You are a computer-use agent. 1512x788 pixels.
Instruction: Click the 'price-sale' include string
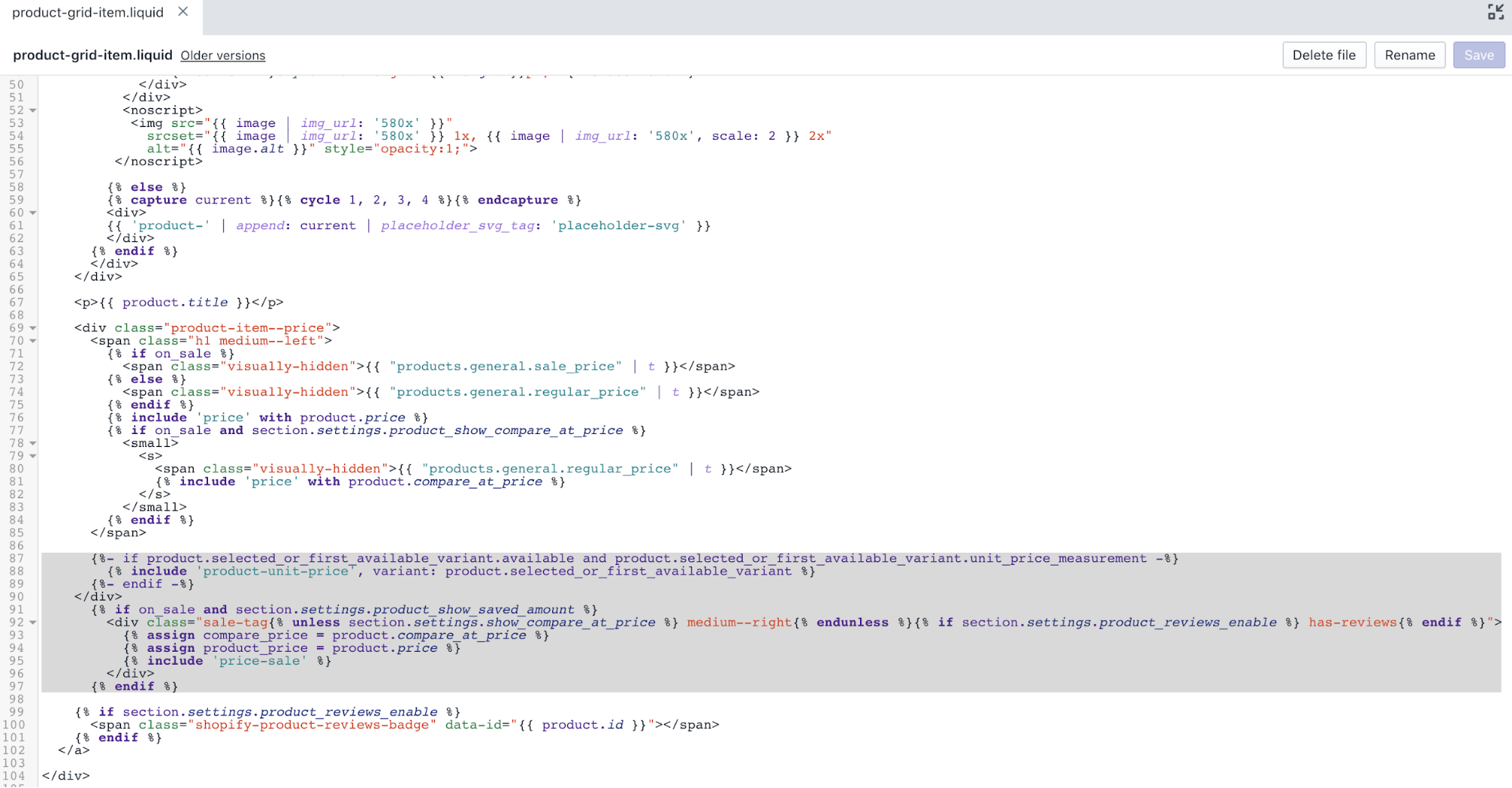click(259, 661)
